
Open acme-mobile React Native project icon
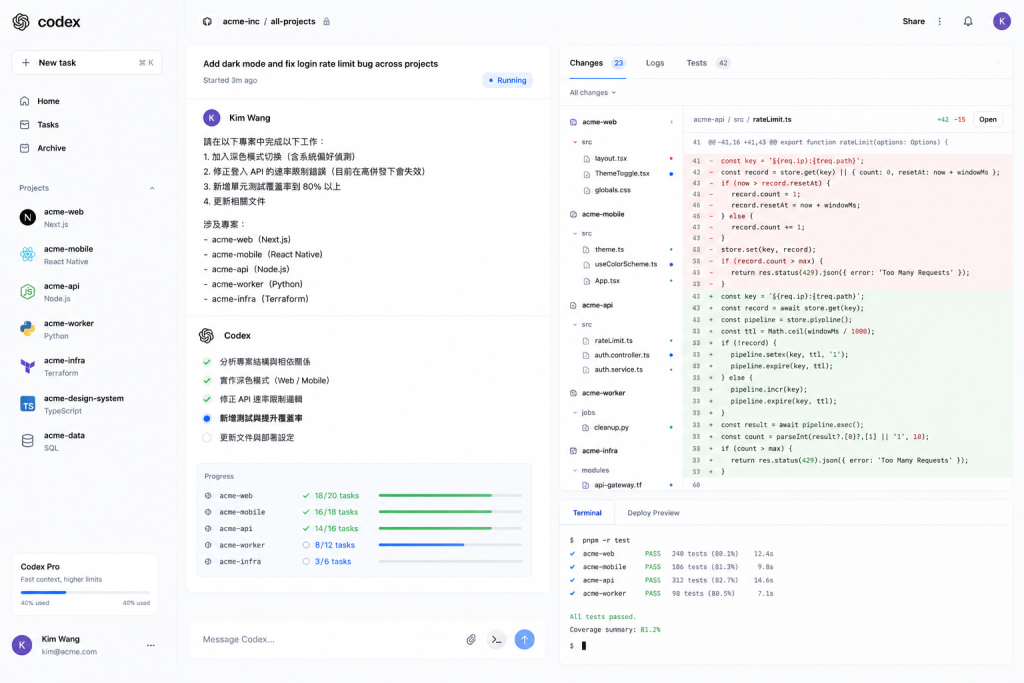[x=27, y=255]
